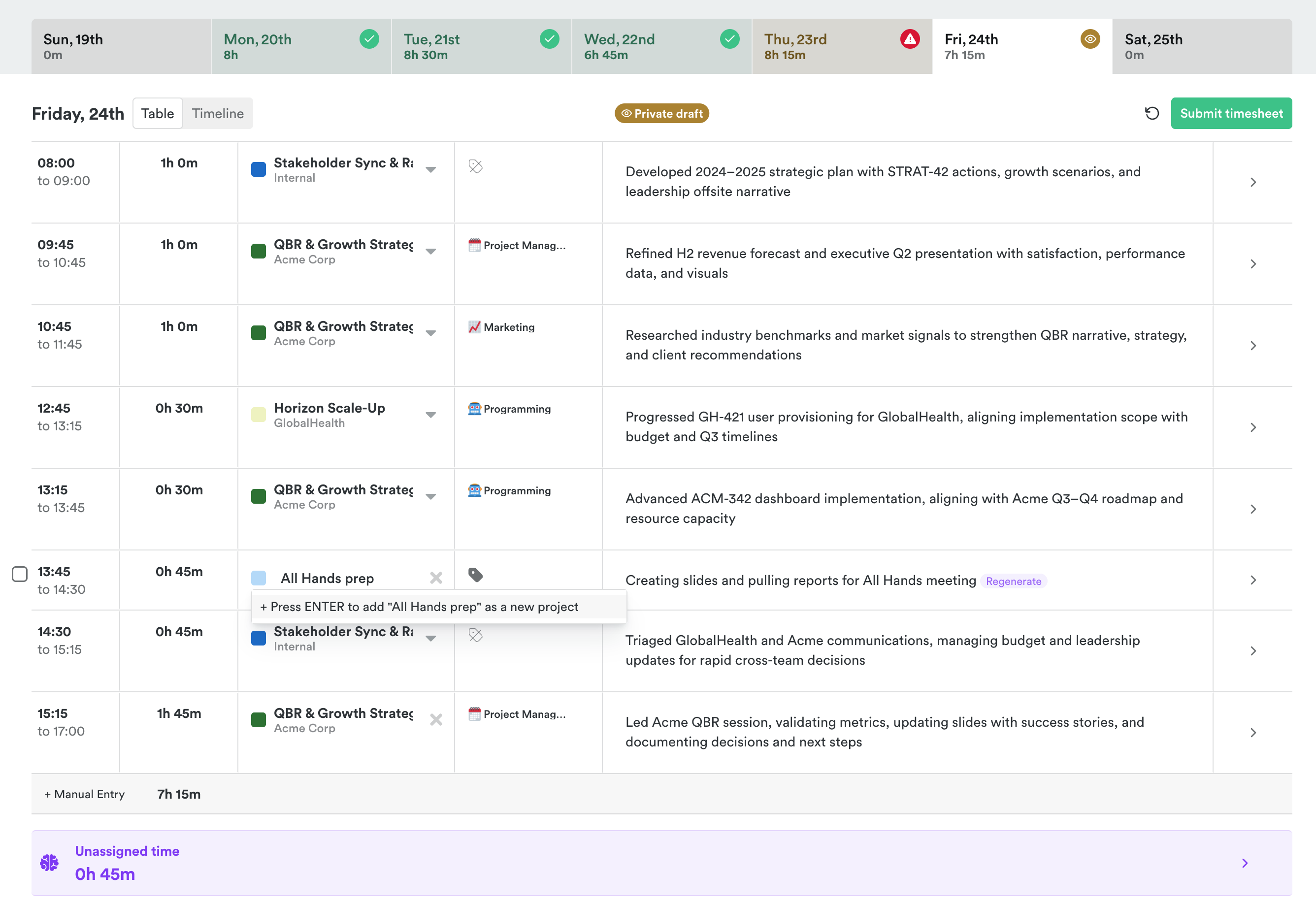This screenshot has width=1316, height=904.
Task: Click Submit timesheet button
Action: point(1231,113)
